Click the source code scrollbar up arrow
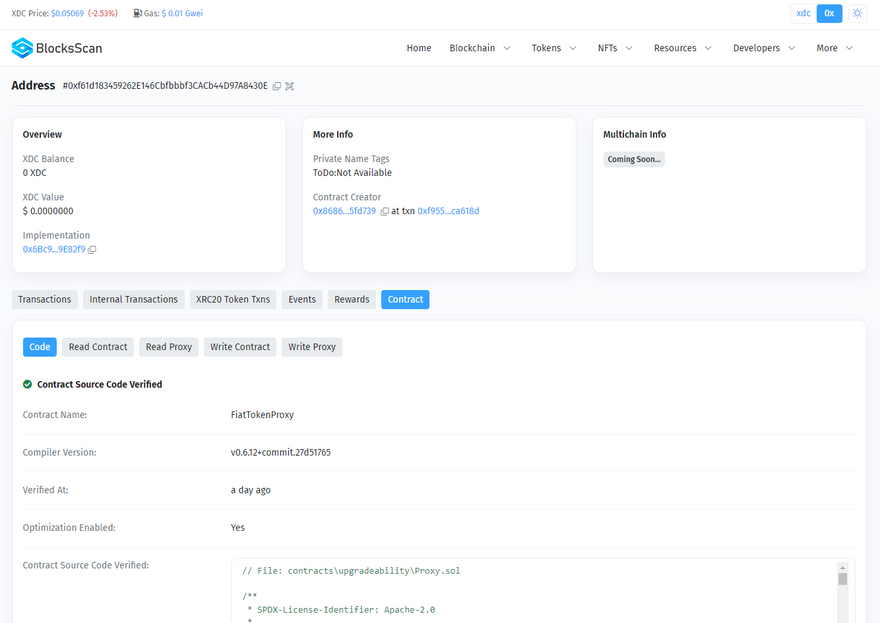 (843, 567)
